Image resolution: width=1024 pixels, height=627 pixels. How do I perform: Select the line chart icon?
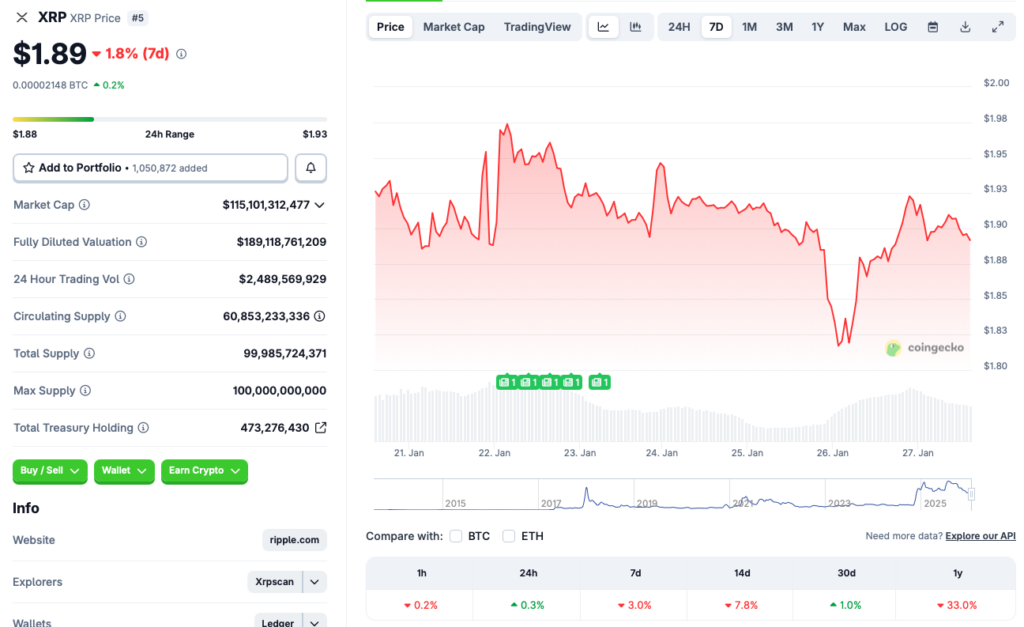[603, 27]
